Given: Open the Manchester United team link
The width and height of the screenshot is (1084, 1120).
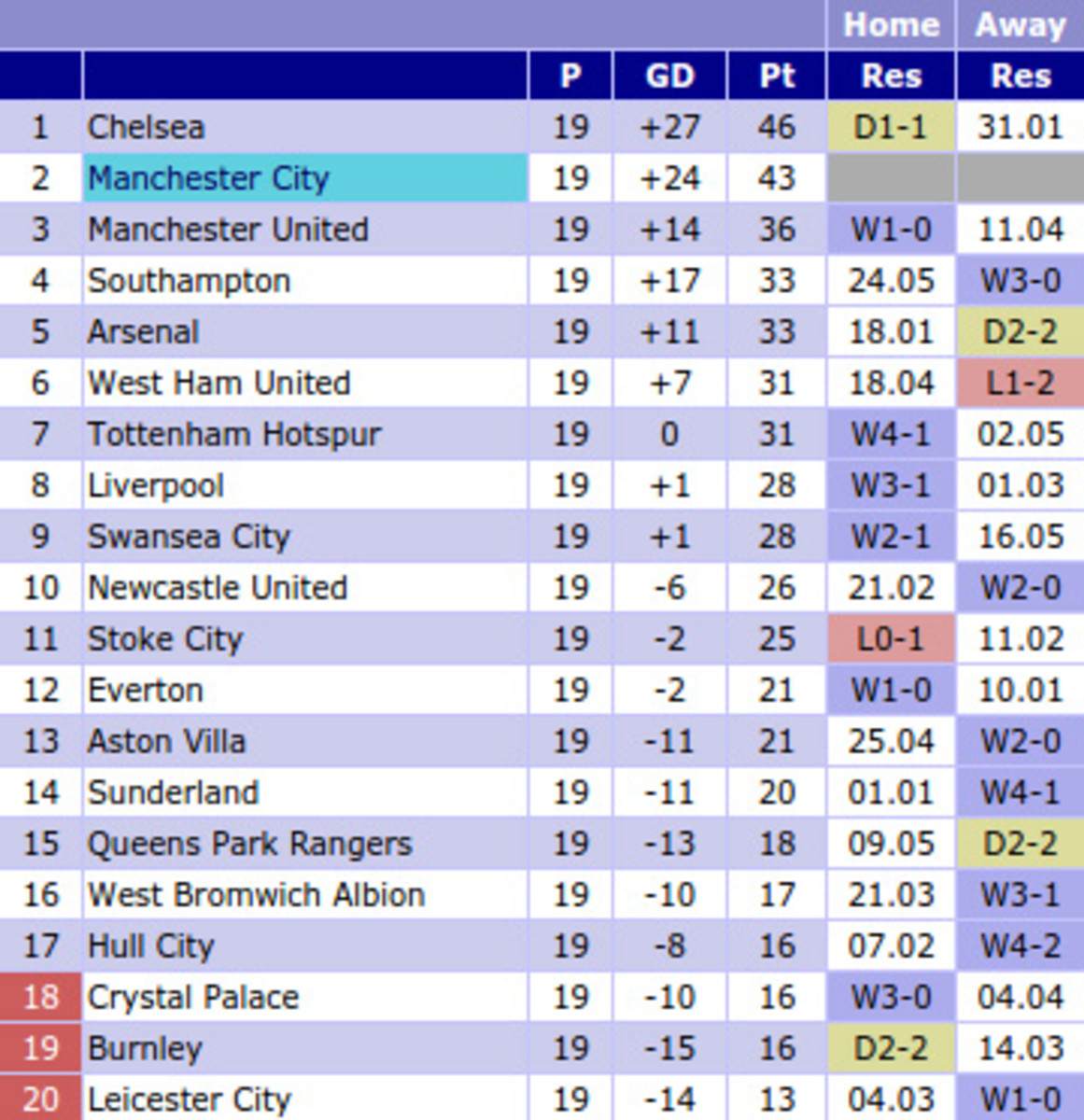Looking at the screenshot, I should coord(228,230).
